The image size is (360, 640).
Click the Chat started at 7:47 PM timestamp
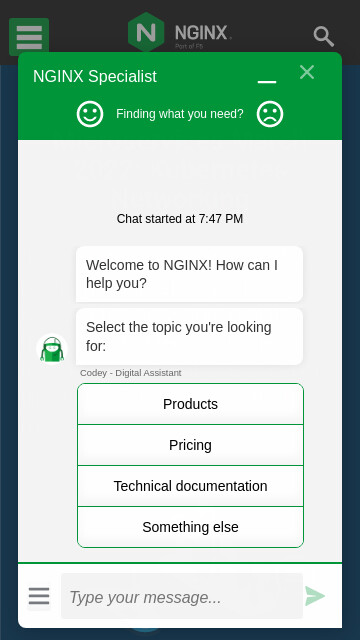point(180,219)
